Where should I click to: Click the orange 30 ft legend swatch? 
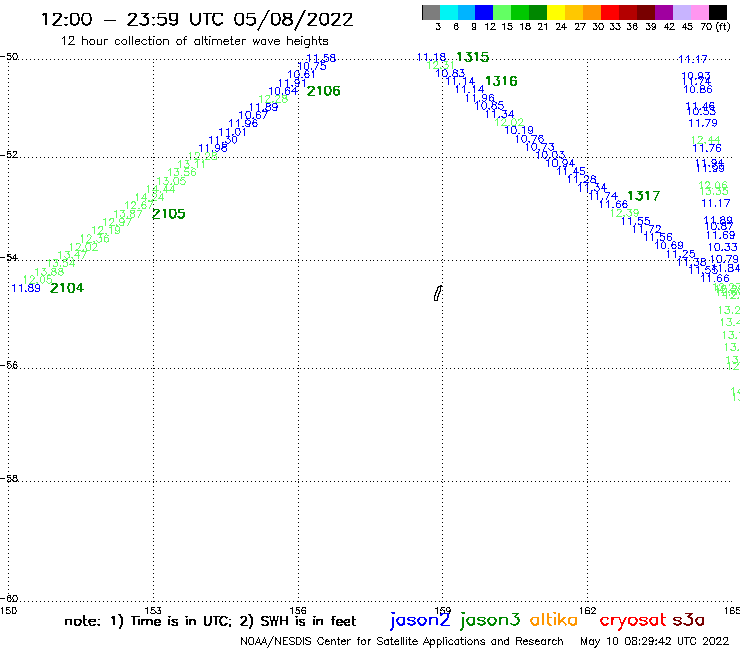click(592, 12)
